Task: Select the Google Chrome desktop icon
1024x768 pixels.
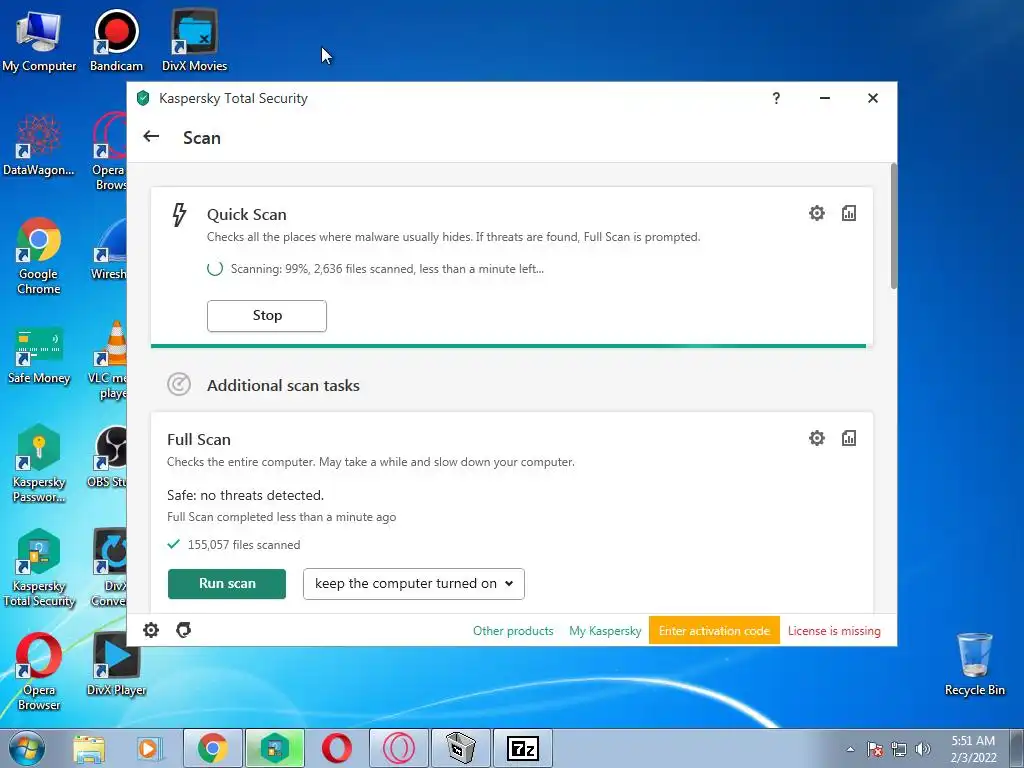Action: click(x=39, y=256)
